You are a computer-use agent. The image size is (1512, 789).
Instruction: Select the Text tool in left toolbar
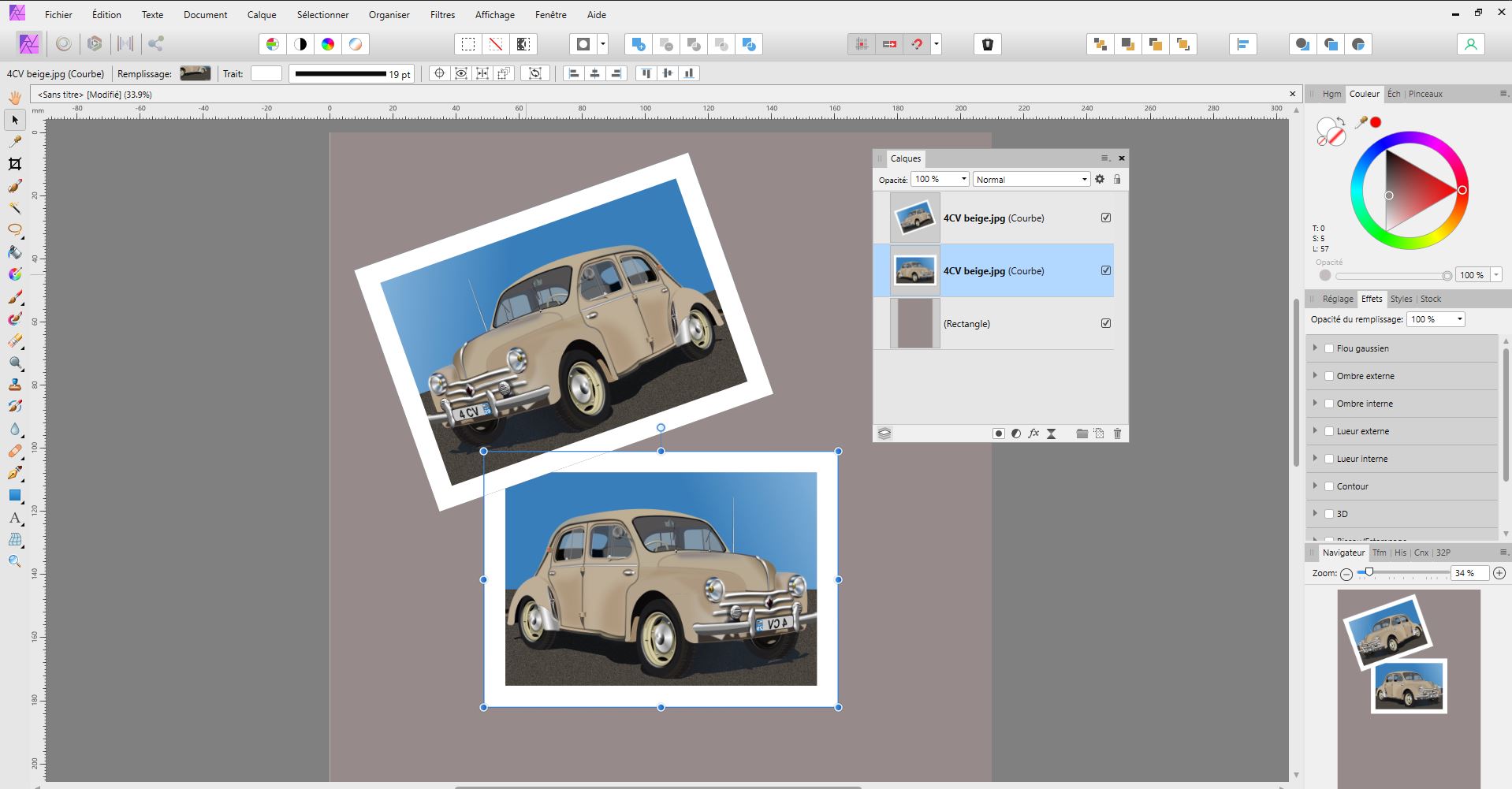pyautogui.click(x=14, y=518)
